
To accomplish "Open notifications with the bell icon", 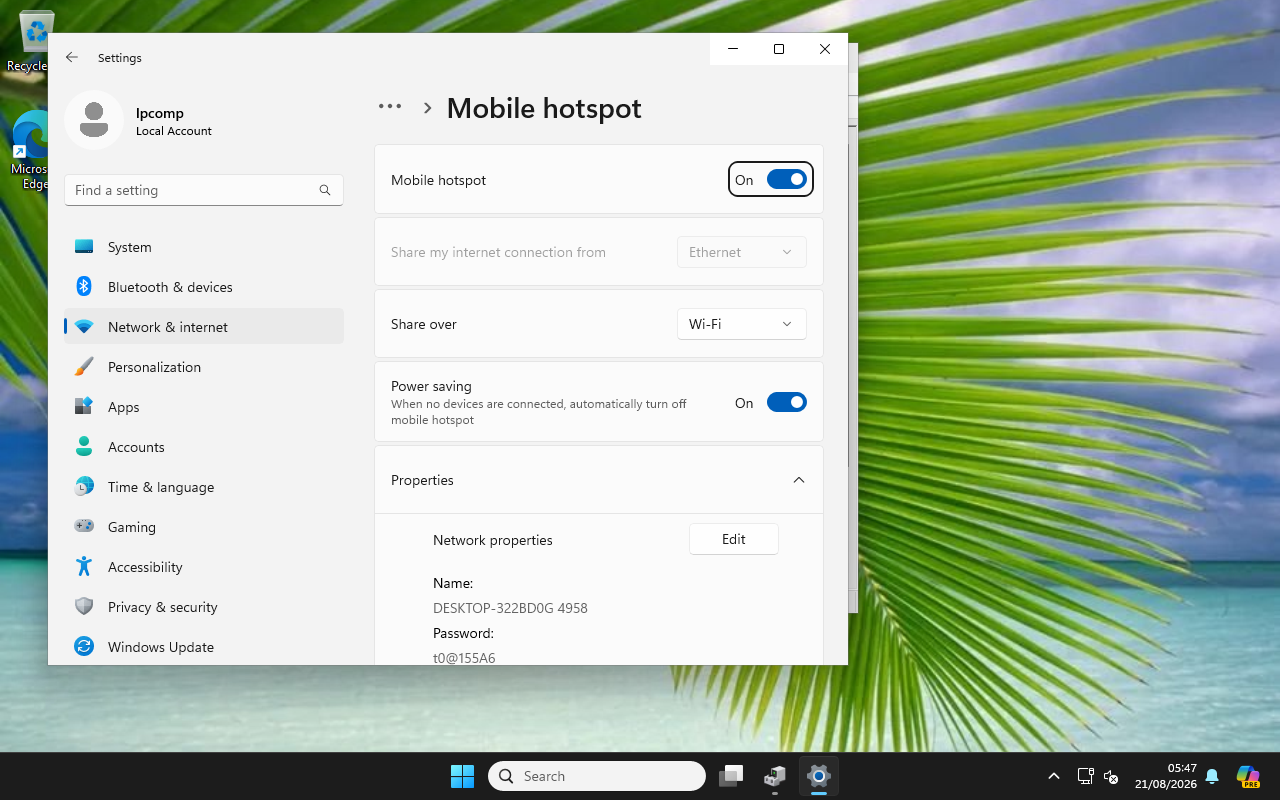I will click(x=1212, y=776).
